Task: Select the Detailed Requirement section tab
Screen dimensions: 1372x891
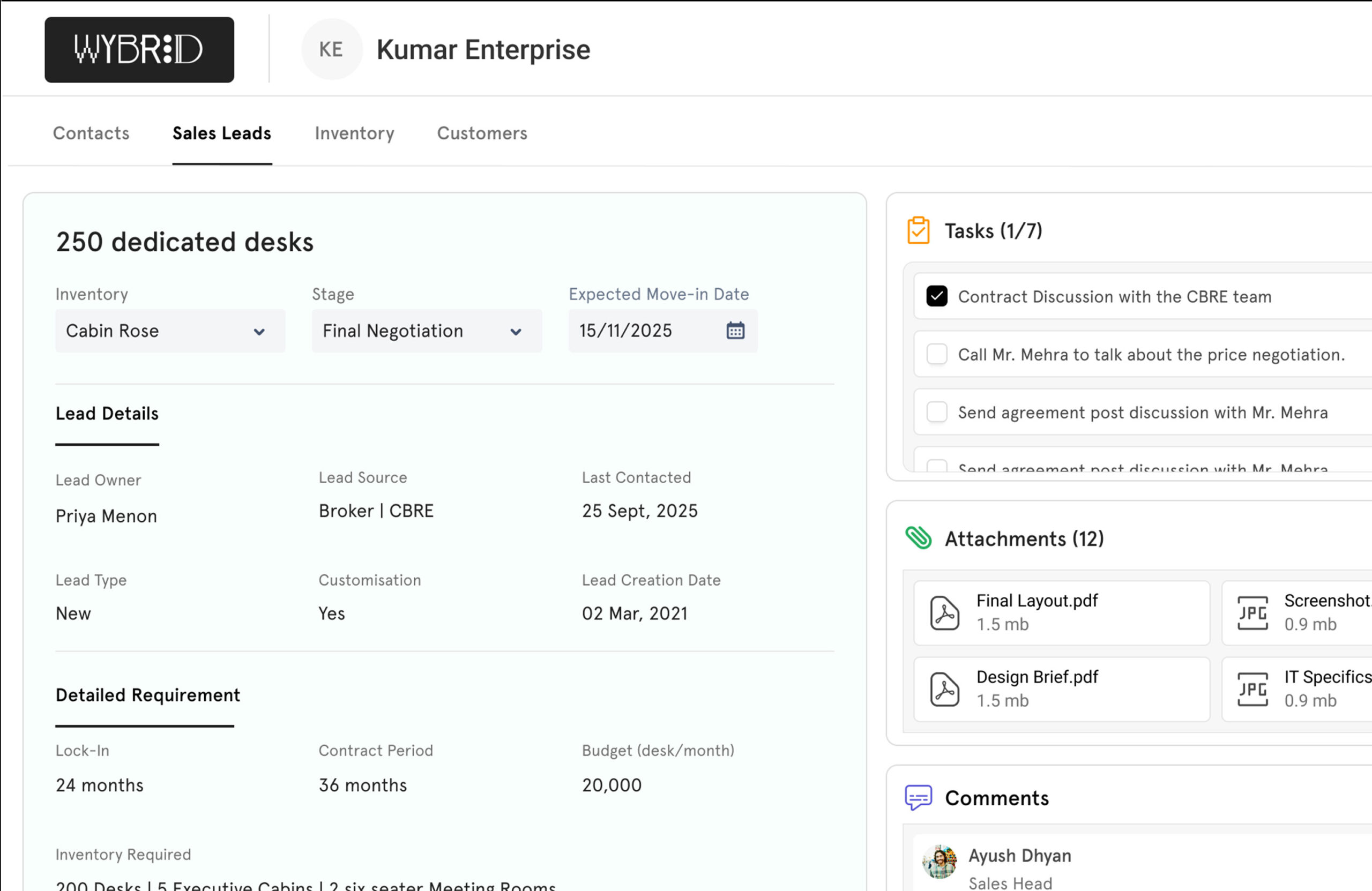Action: [147, 695]
